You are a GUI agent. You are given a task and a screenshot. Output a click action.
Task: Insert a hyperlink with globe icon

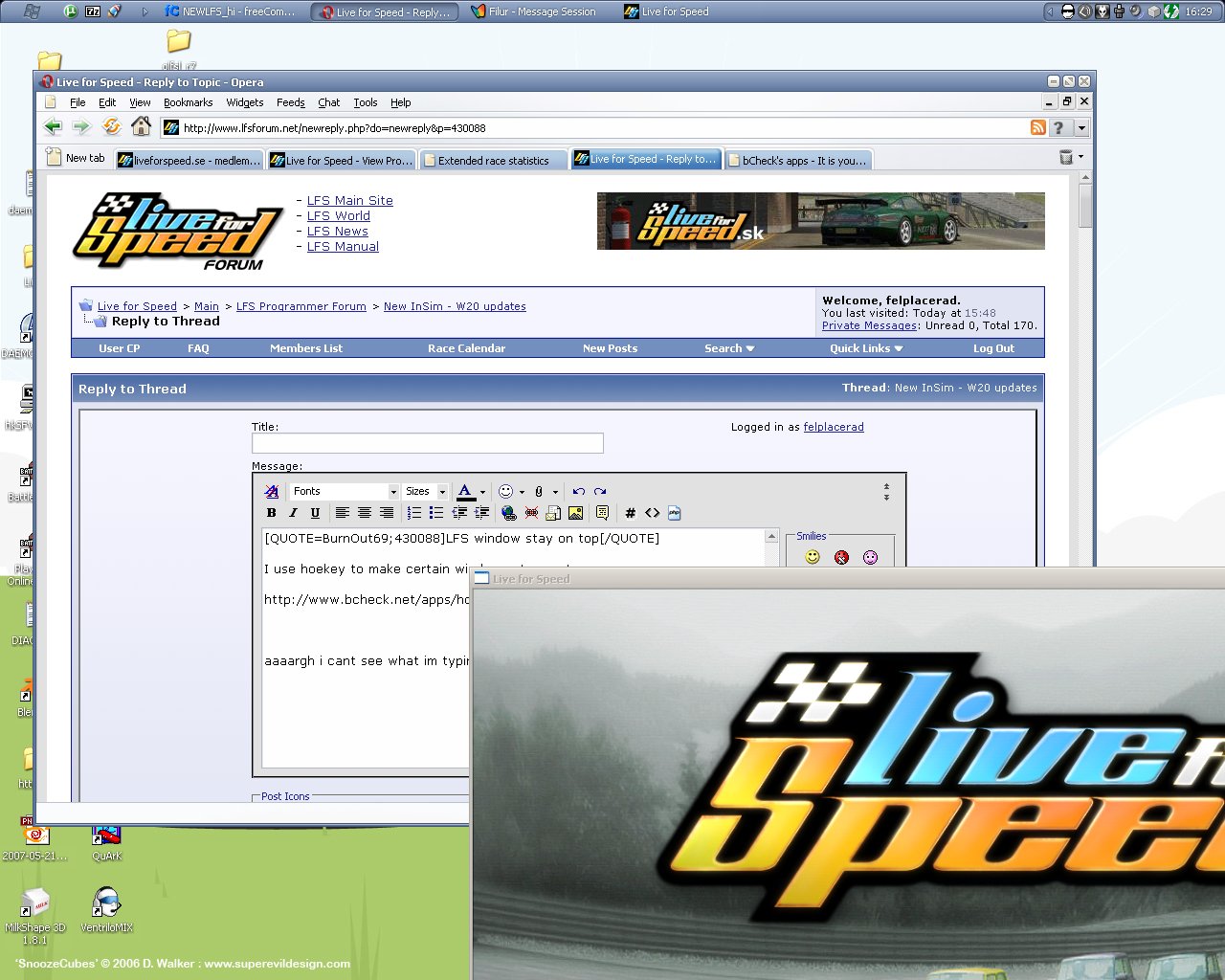508,513
